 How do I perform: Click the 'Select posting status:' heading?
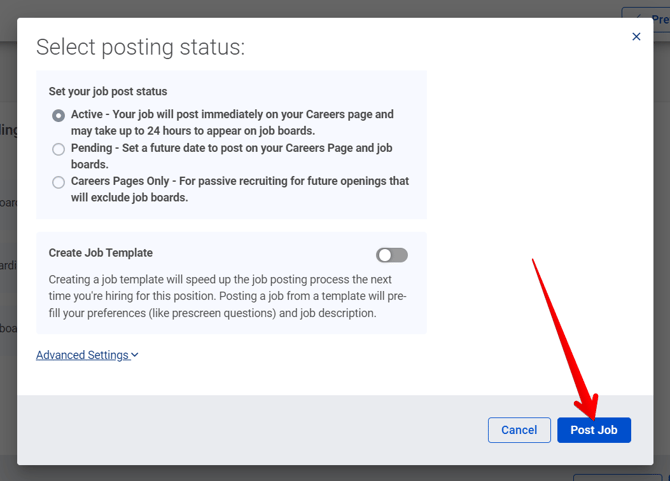[140, 47]
